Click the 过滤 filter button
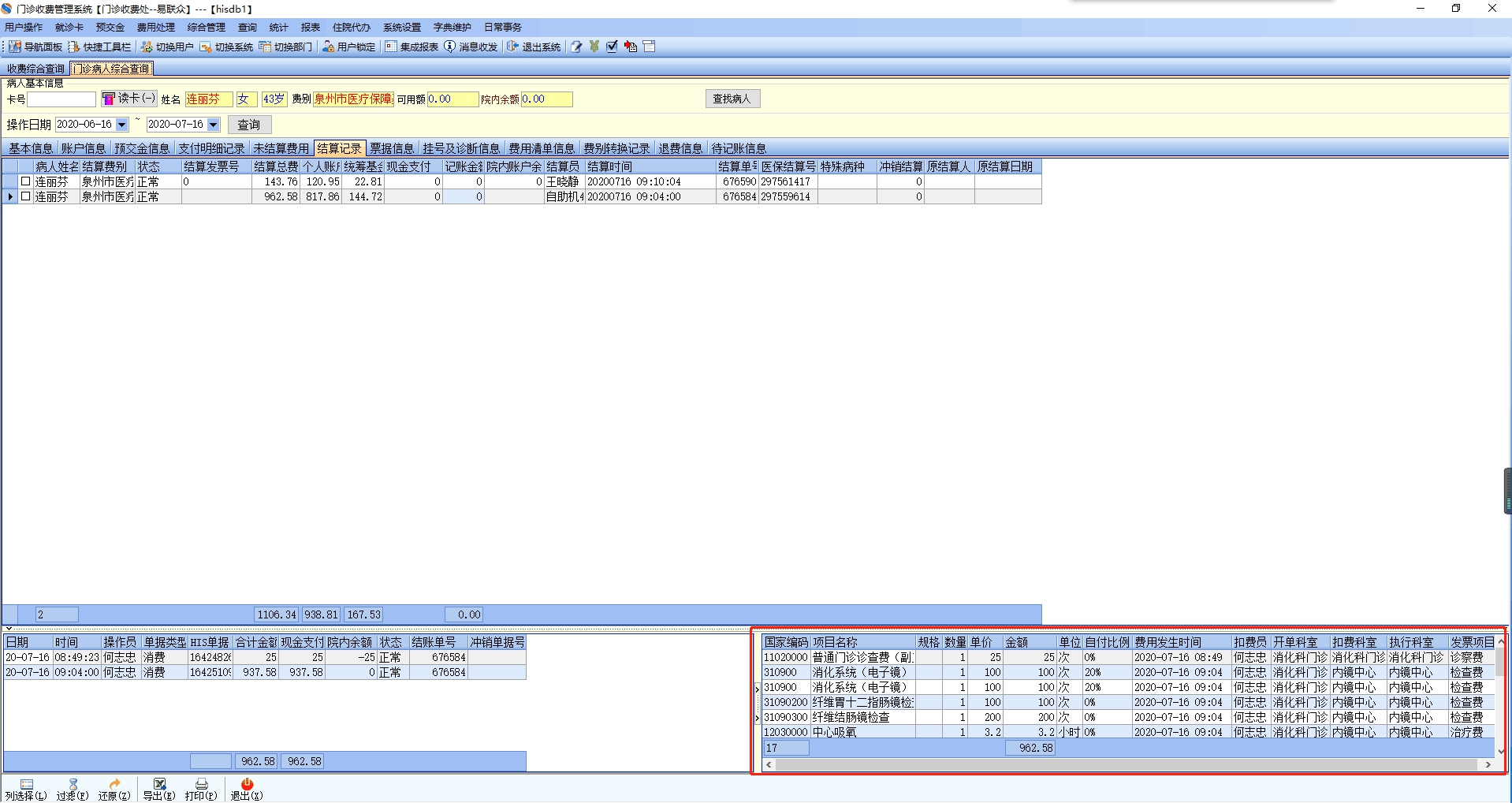1512x803 pixels. pos(73,790)
